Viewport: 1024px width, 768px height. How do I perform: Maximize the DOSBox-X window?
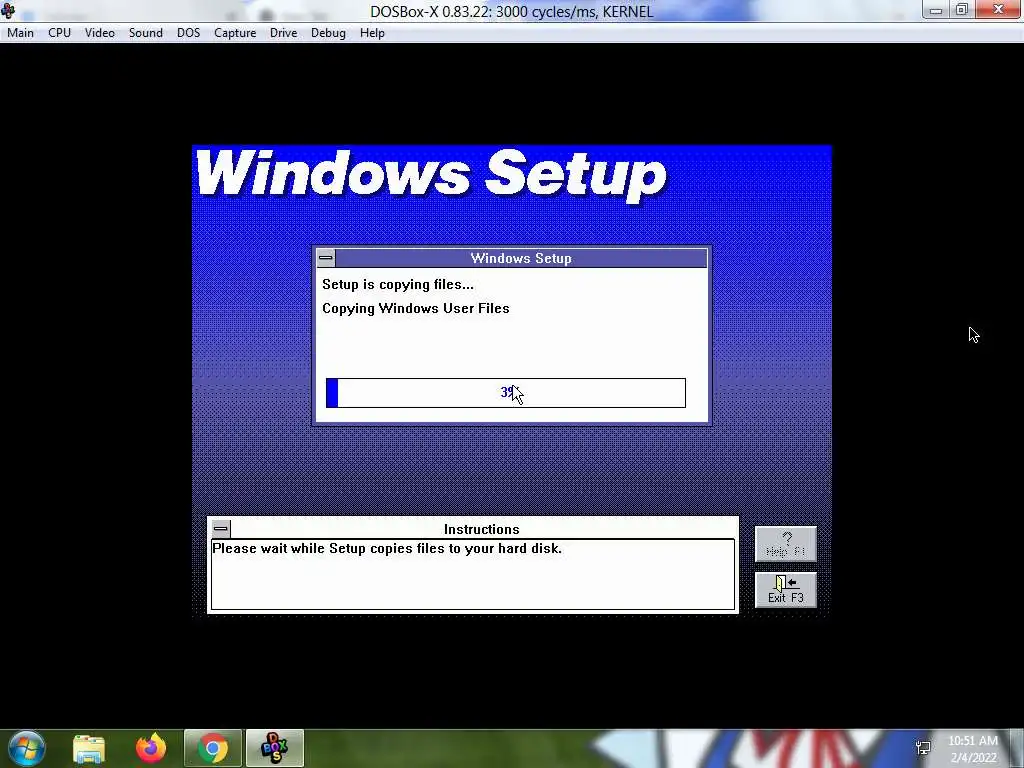click(961, 10)
